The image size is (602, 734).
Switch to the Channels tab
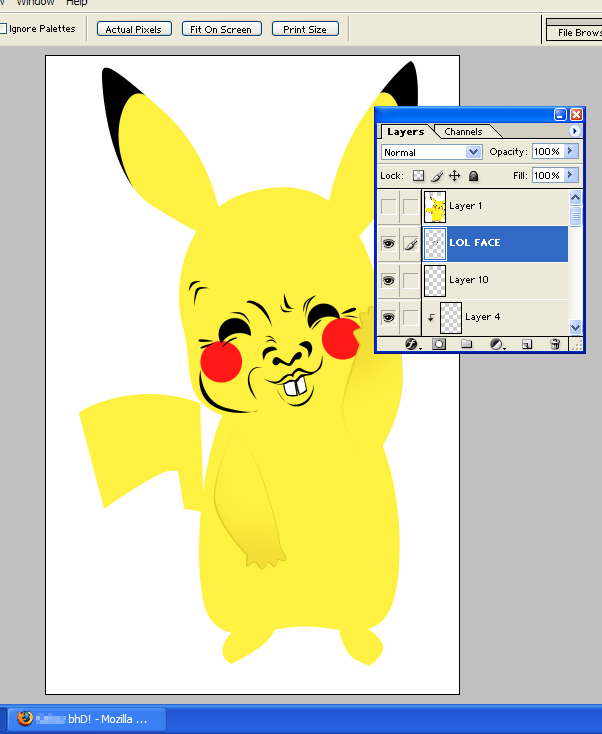(463, 132)
